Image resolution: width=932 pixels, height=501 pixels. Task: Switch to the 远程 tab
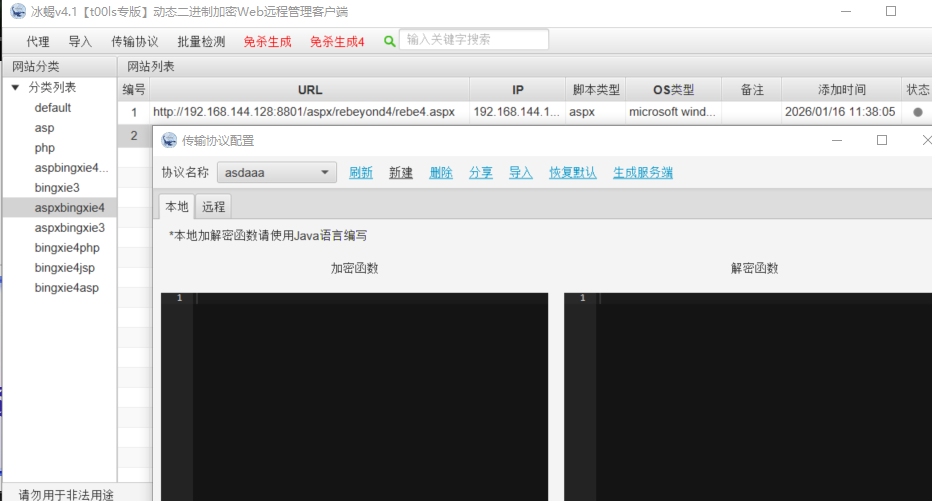tap(213, 207)
